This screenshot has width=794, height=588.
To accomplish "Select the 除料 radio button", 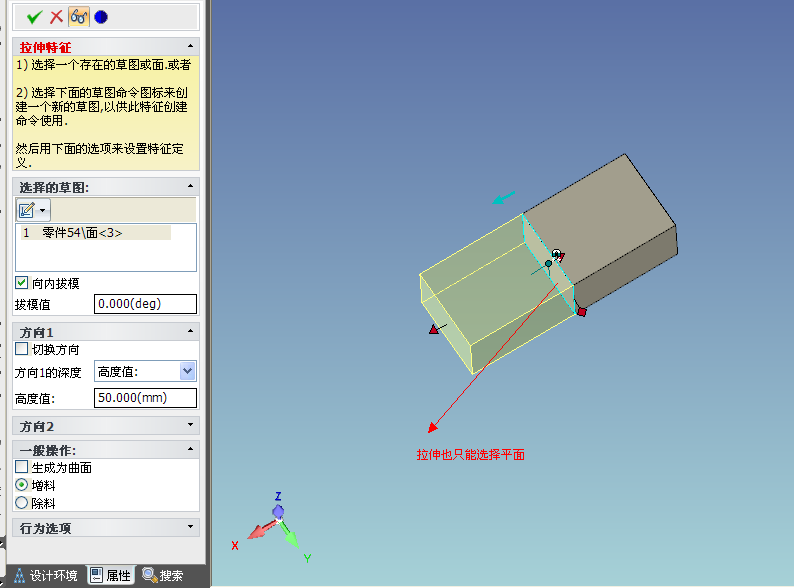I will tap(22, 503).
